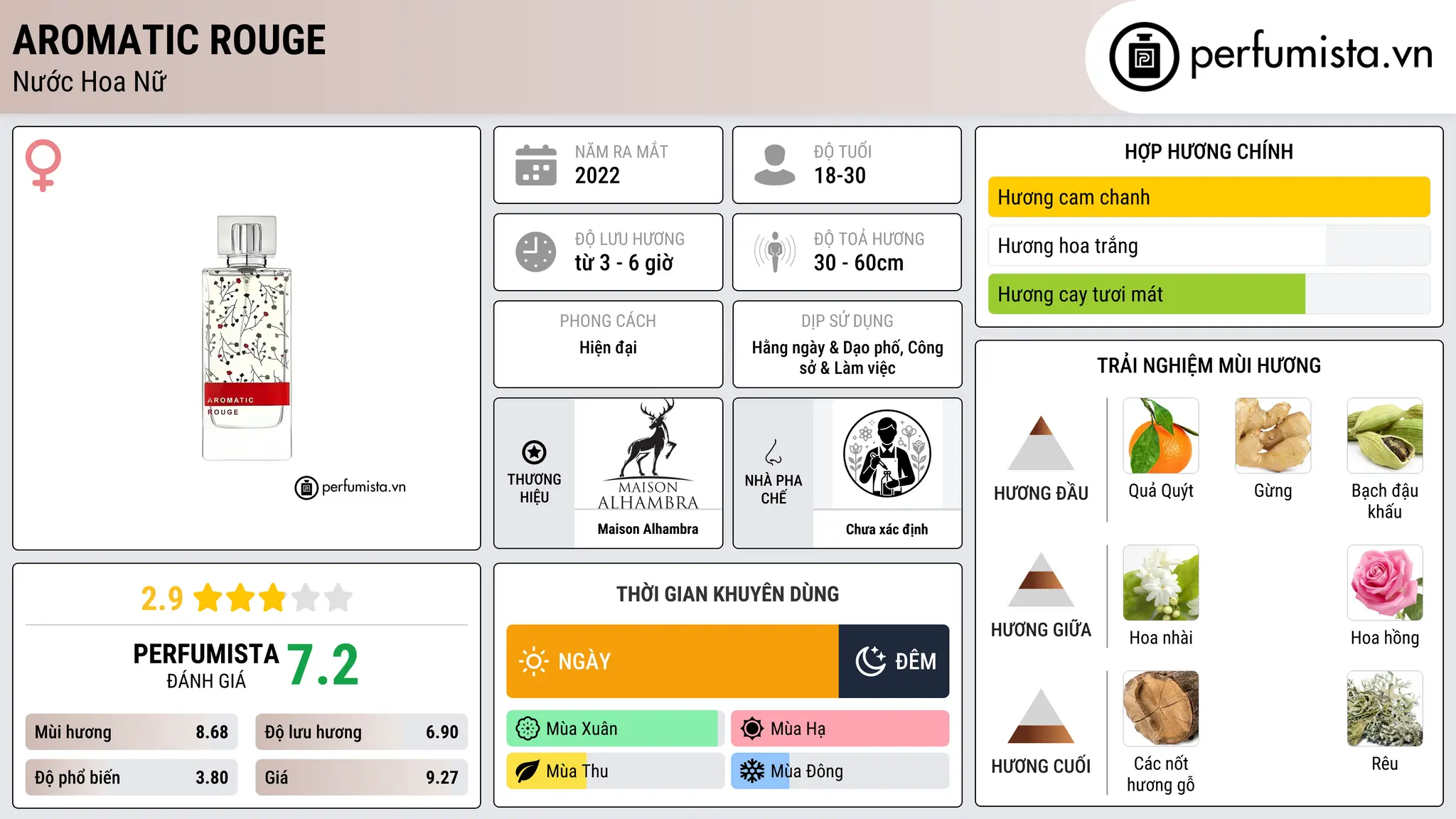The width and height of the screenshot is (1456, 819).
Task: Click the 2.9 user rating number
Action: (162, 599)
